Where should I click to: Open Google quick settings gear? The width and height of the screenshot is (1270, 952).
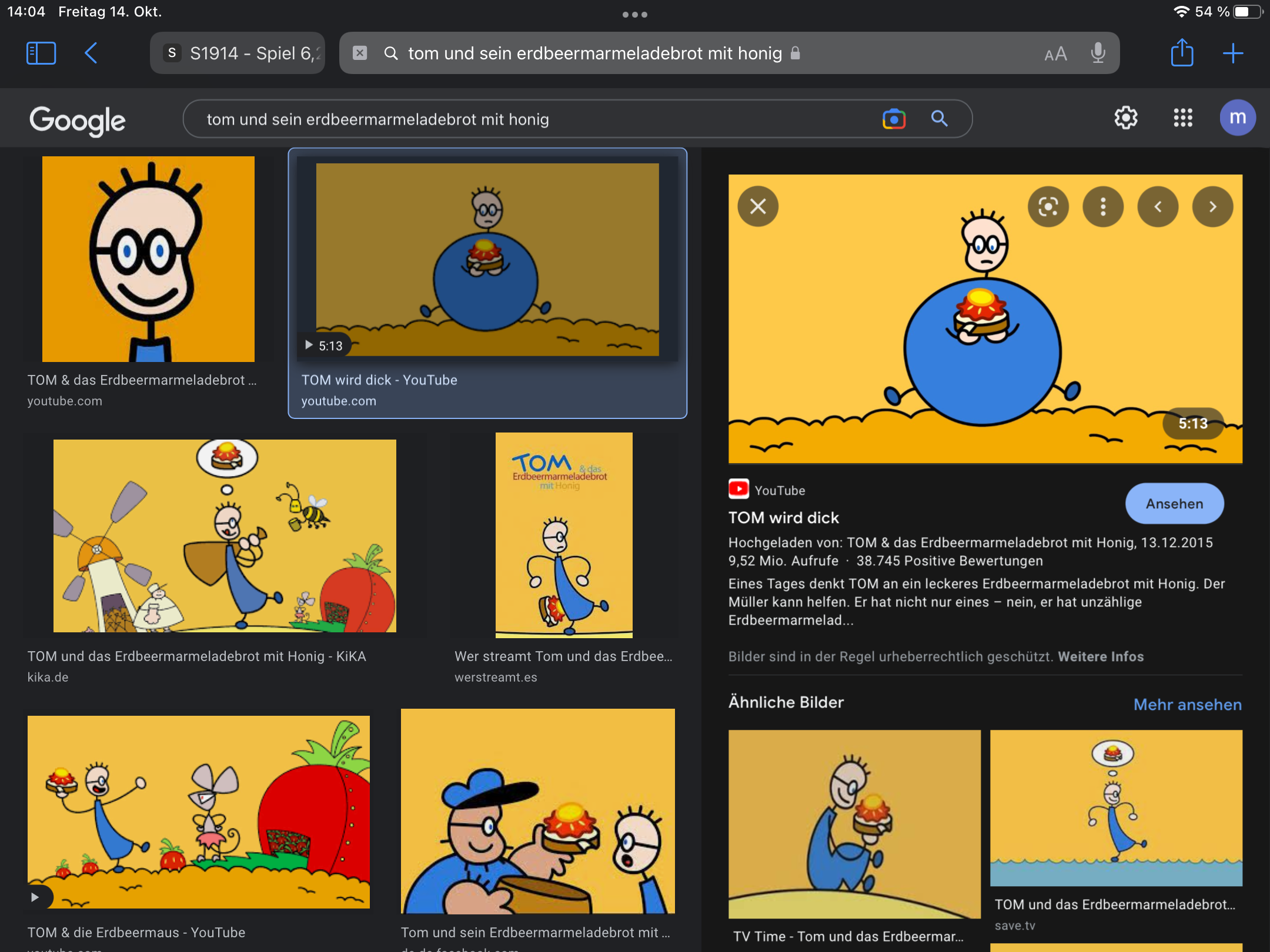[1126, 118]
